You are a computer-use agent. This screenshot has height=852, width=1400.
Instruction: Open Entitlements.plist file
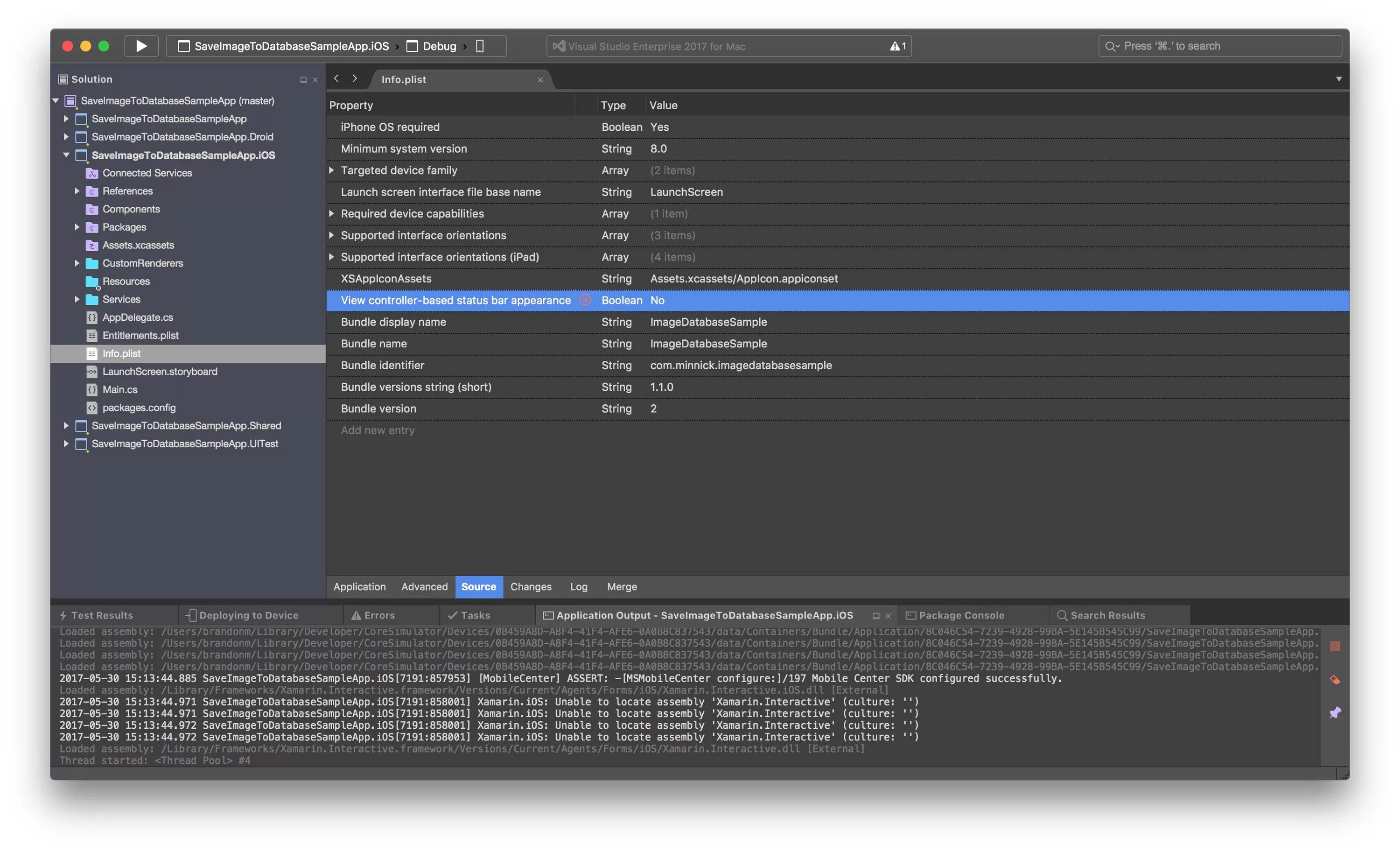tap(140, 335)
